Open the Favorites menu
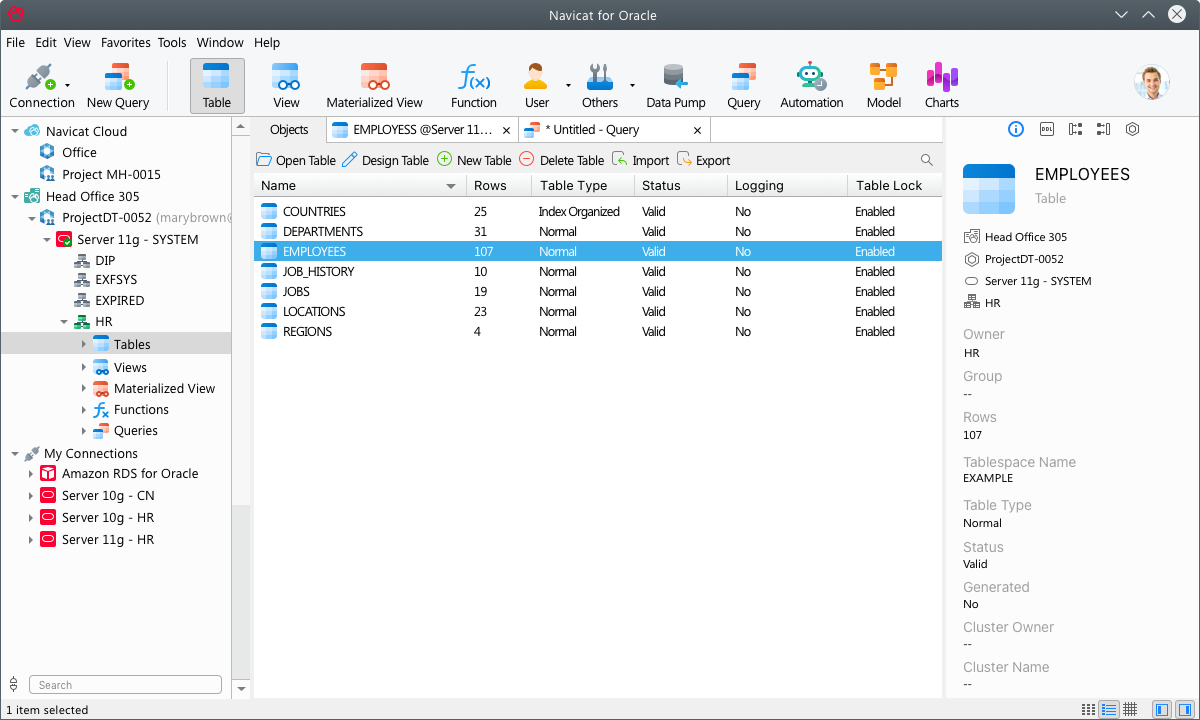This screenshot has height=720, width=1200. coord(125,43)
